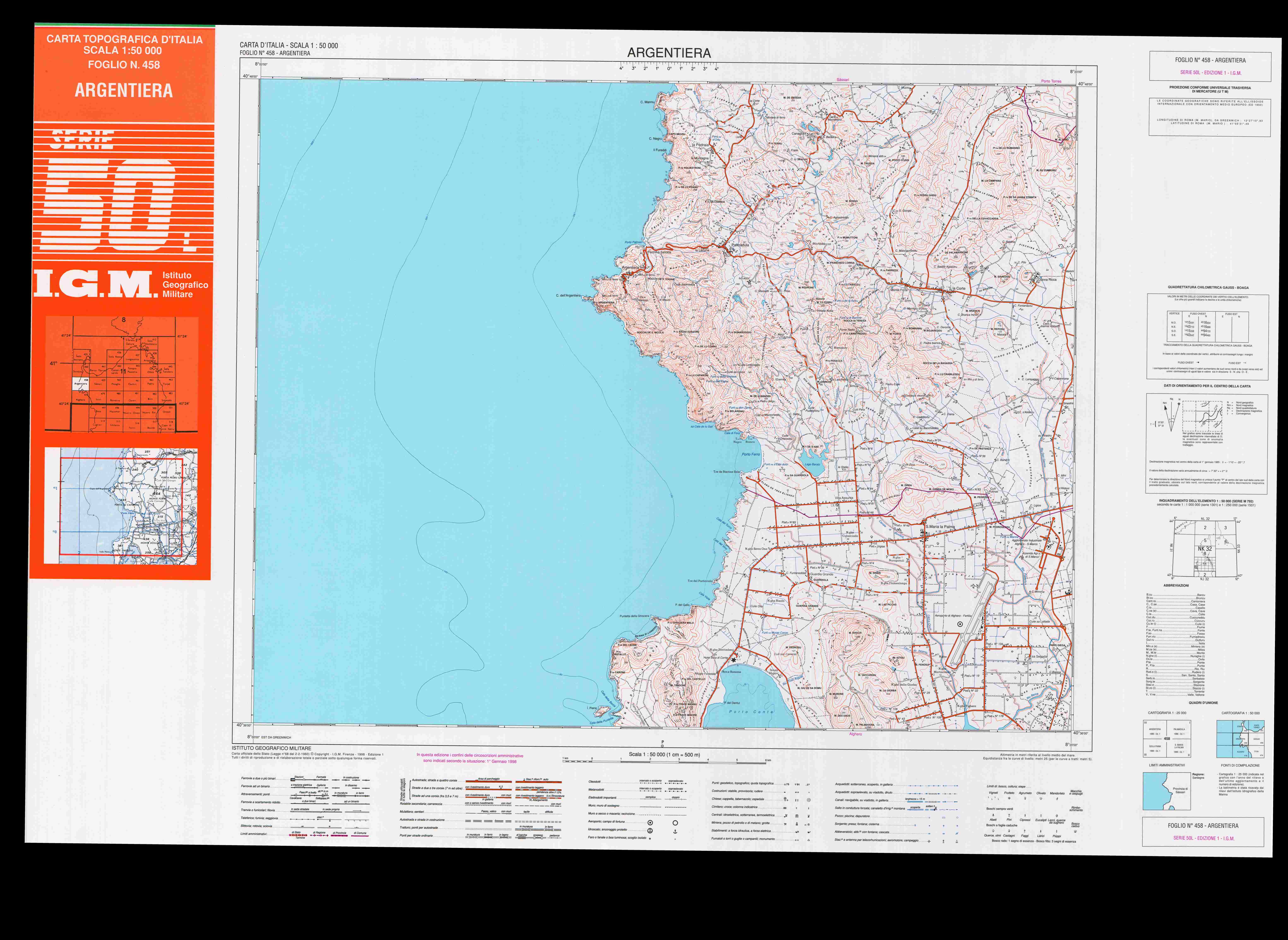Image resolution: width=1288 pixels, height=940 pixels.
Task: Click the 'la Corte' village label
Action: [959, 289]
